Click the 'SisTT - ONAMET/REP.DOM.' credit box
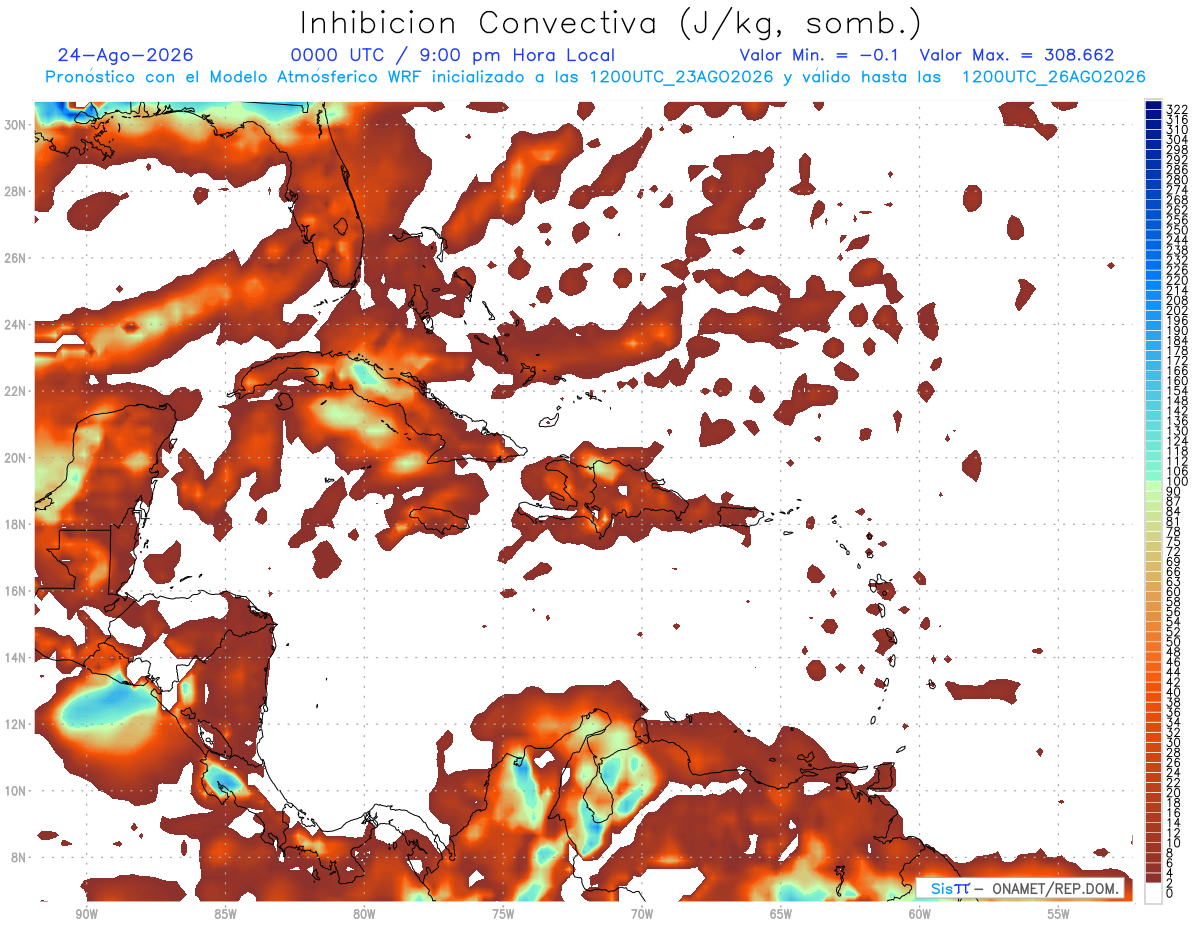The width and height of the screenshot is (1200, 927). [x=1021, y=888]
